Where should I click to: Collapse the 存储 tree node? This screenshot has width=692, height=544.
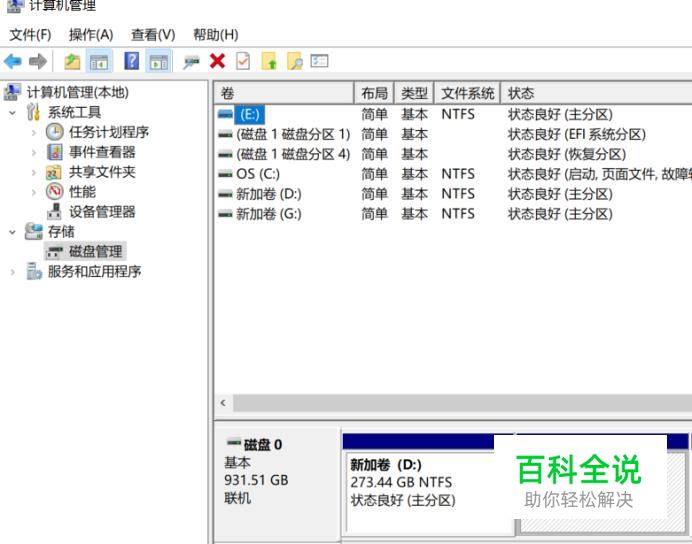pos(12,232)
